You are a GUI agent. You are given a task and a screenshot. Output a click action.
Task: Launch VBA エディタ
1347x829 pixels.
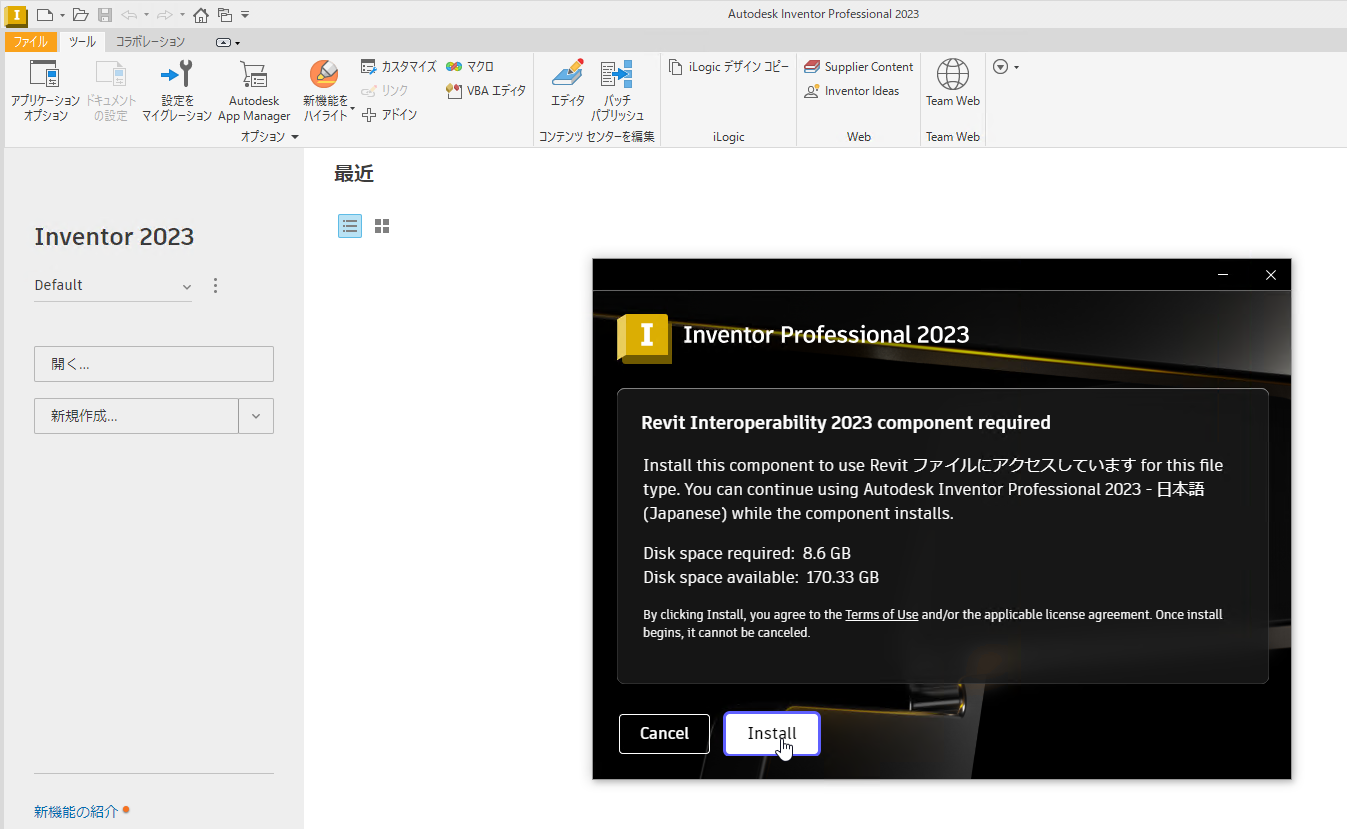tap(486, 91)
